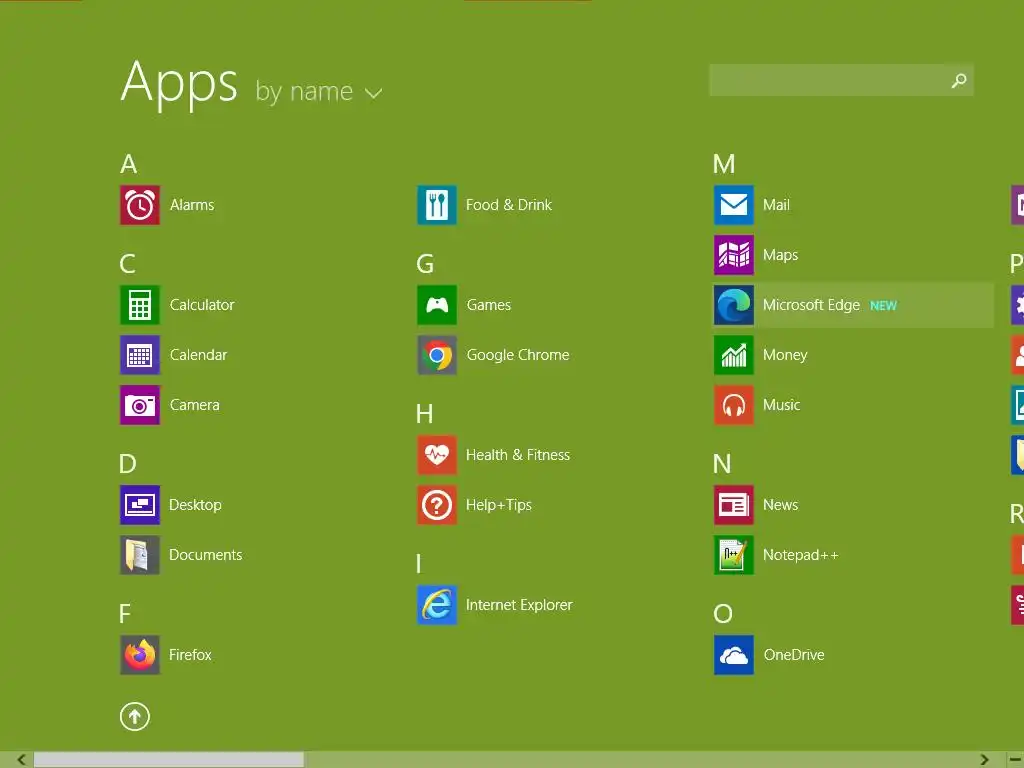Click the 'Notepad++' text label
Image resolution: width=1024 pixels, height=768 pixels.
801,555
